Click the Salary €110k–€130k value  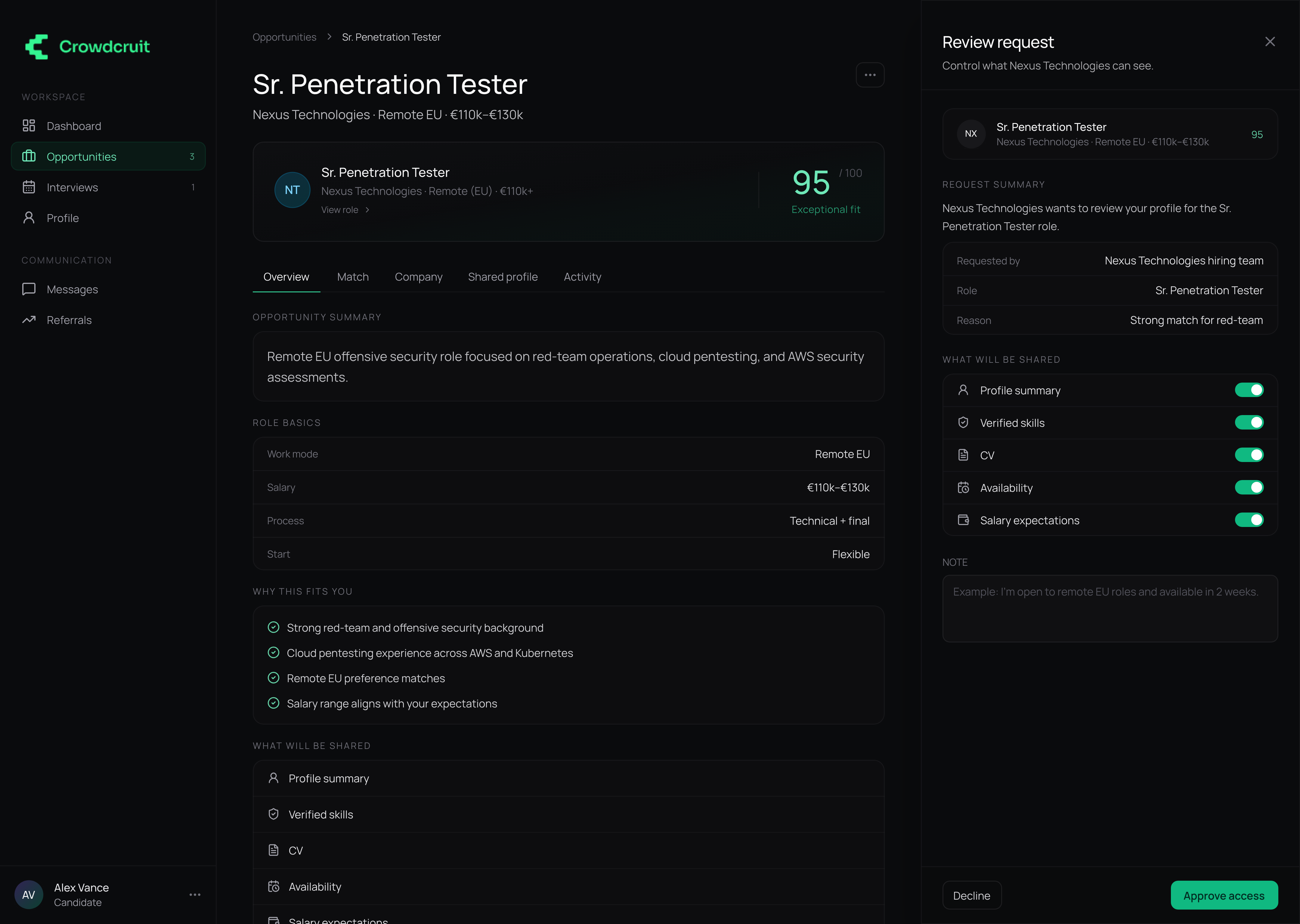pos(838,488)
